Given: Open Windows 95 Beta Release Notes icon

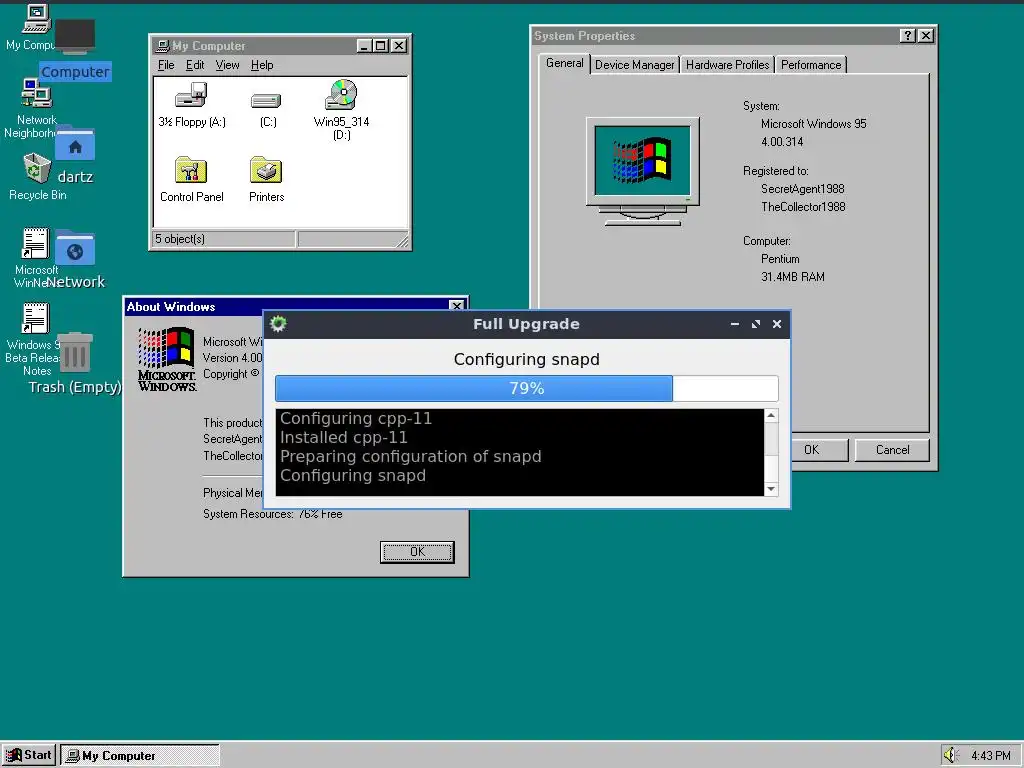Looking at the screenshot, I should pyautogui.click(x=35, y=318).
